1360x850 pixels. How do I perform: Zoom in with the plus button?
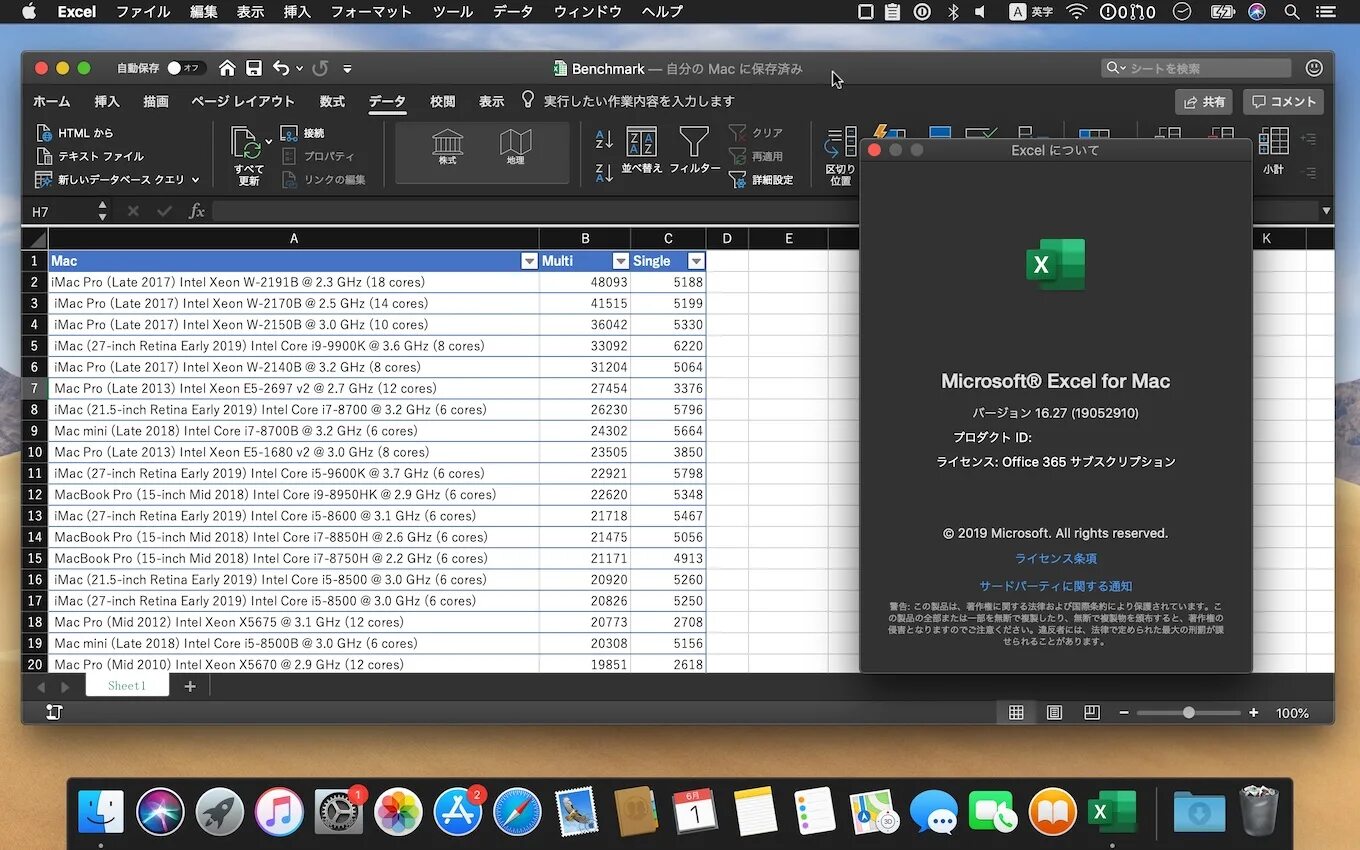[1254, 713]
